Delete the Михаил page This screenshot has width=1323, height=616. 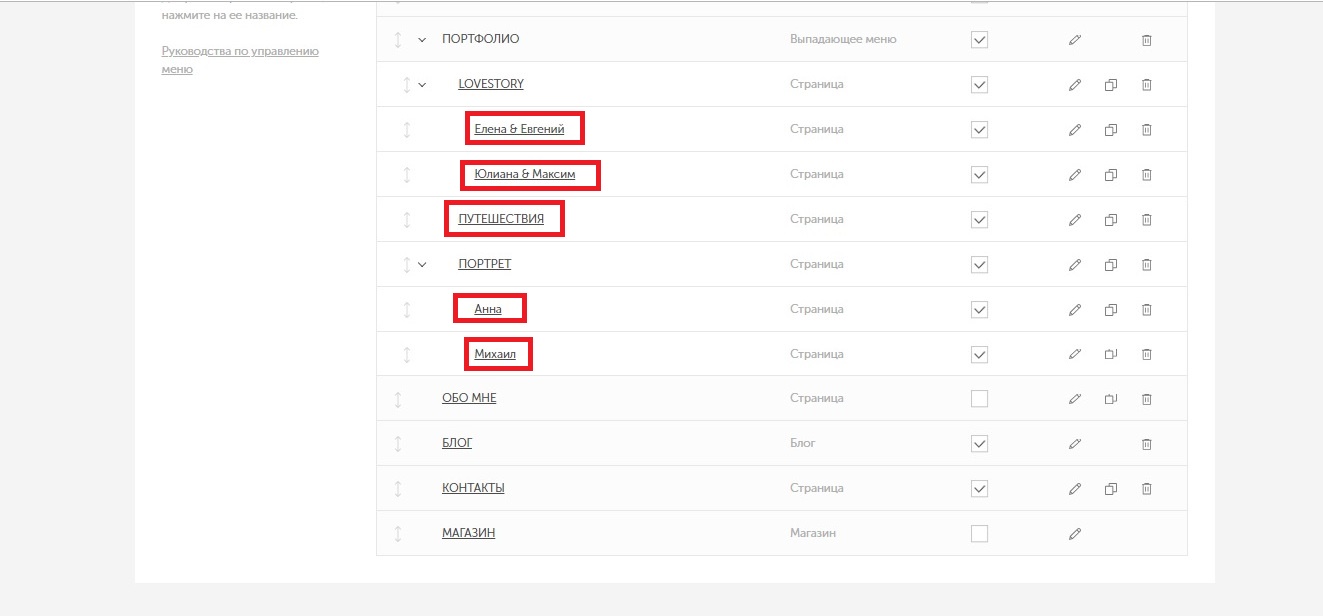1147,354
